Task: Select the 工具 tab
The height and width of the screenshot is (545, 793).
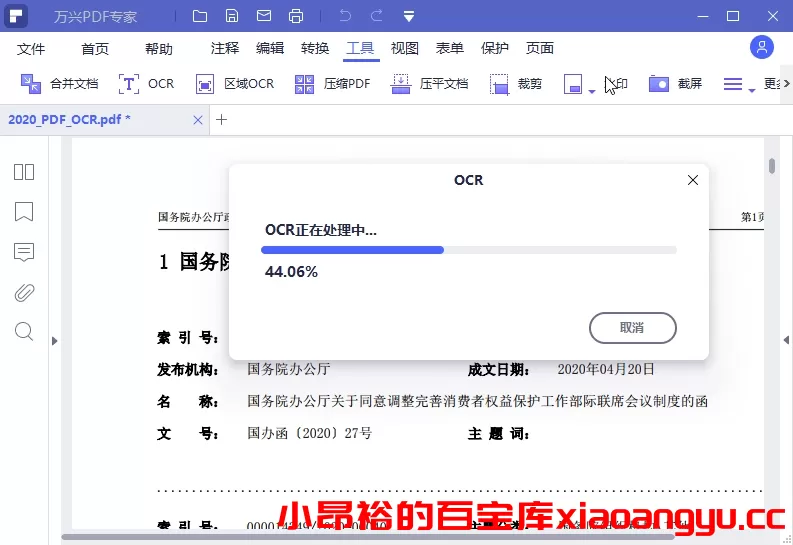Action: (360, 48)
